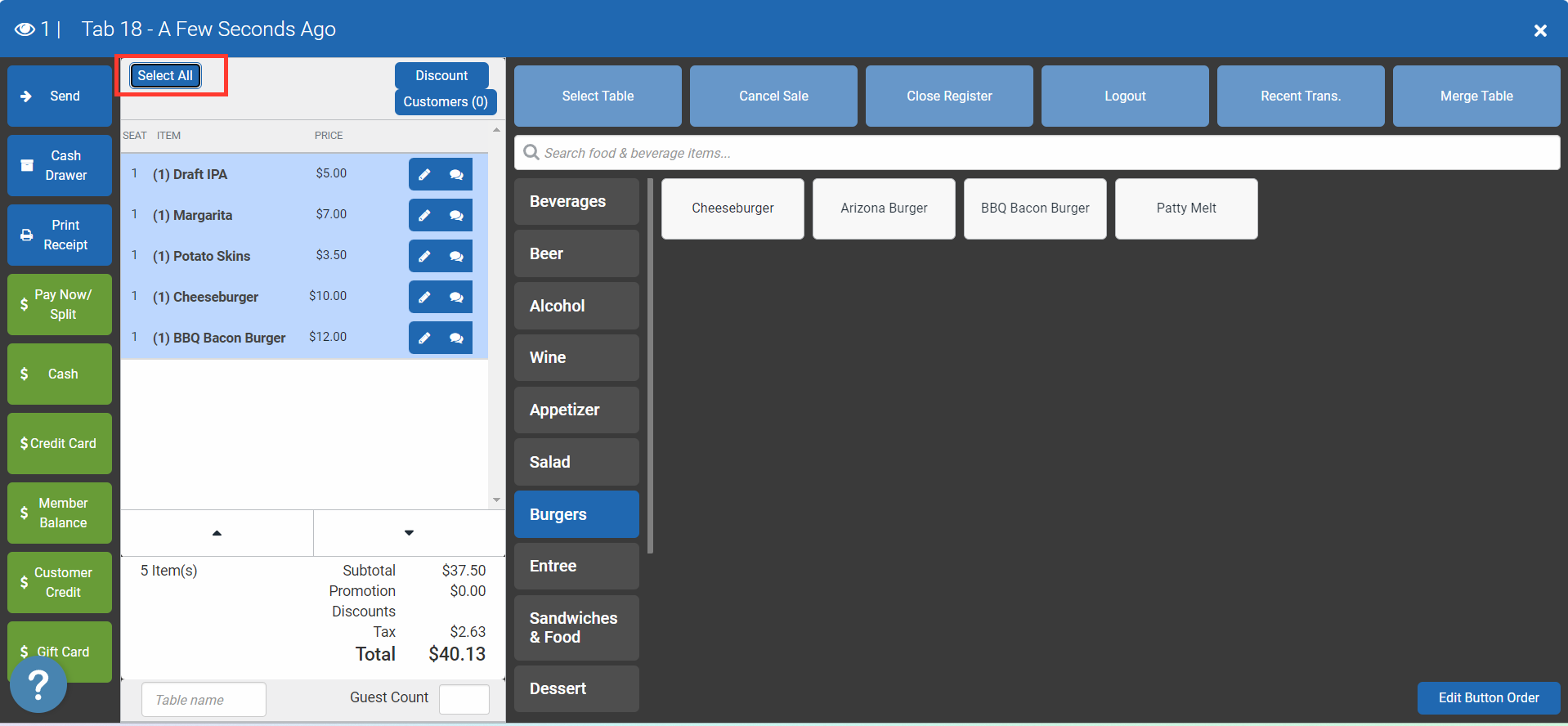Select the Potato Skins row text
This screenshot has width=1568, height=726.
(x=201, y=256)
